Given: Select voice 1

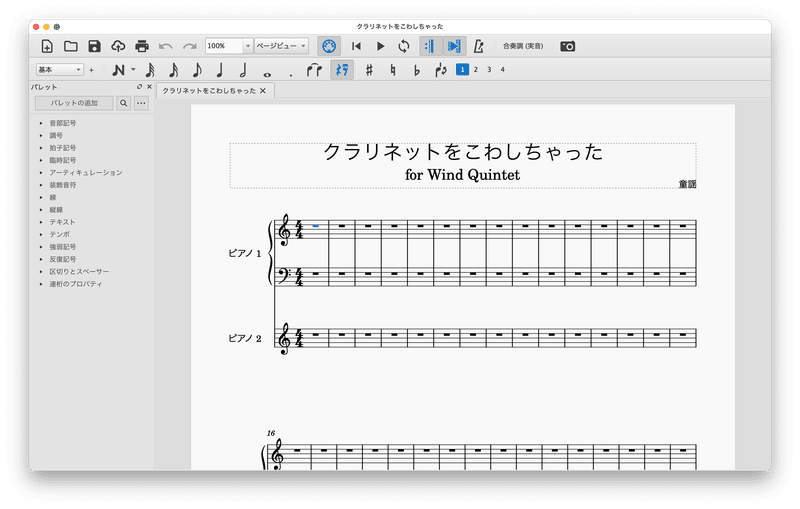Looking at the screenshot, I should pyautogui.click(x=462, y=69).
